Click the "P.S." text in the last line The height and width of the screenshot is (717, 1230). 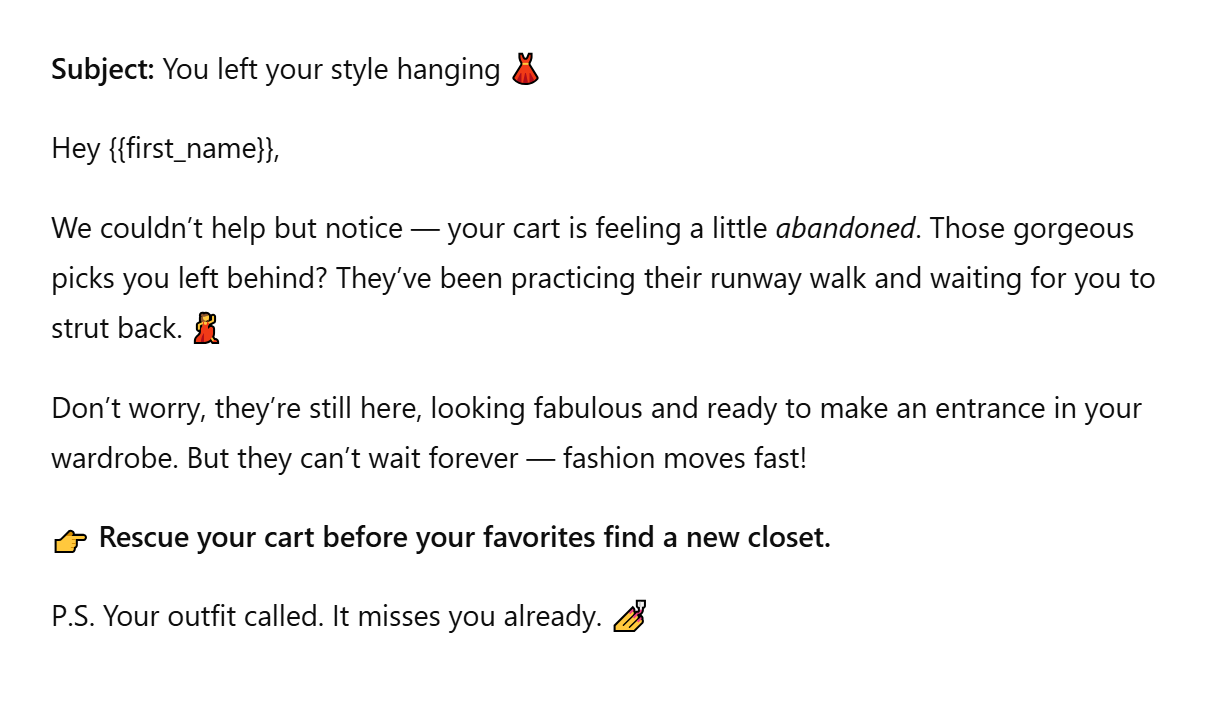(x=73, y=617)
